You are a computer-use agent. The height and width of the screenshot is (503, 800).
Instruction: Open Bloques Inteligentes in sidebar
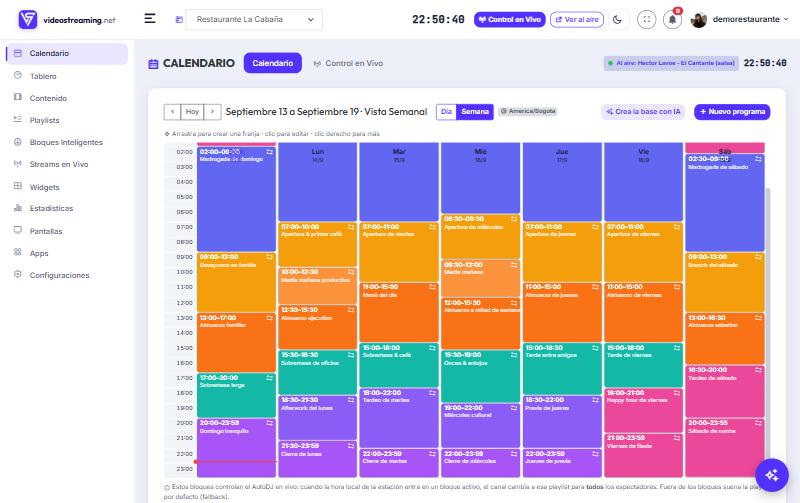(67, 142)
